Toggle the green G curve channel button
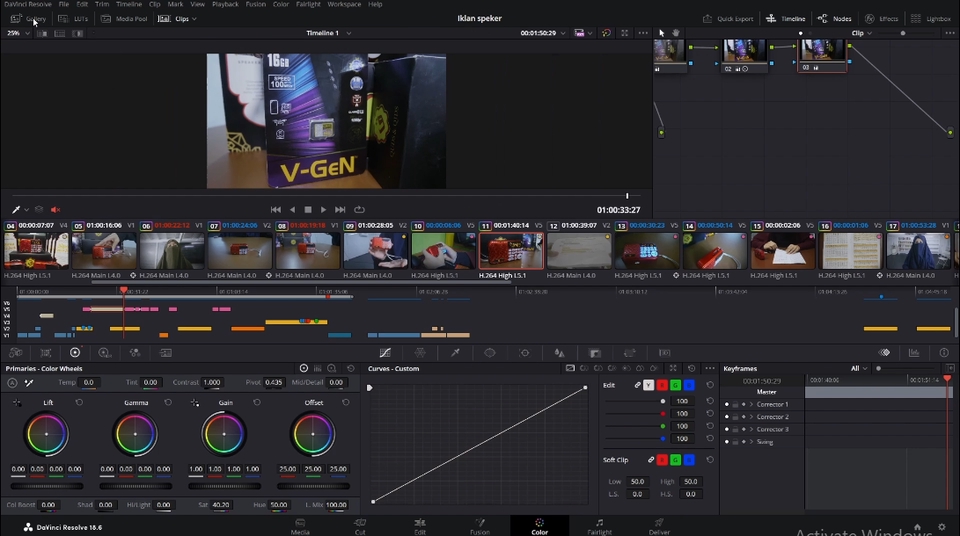The image size is (960, 536). click(x=675, y=385)
